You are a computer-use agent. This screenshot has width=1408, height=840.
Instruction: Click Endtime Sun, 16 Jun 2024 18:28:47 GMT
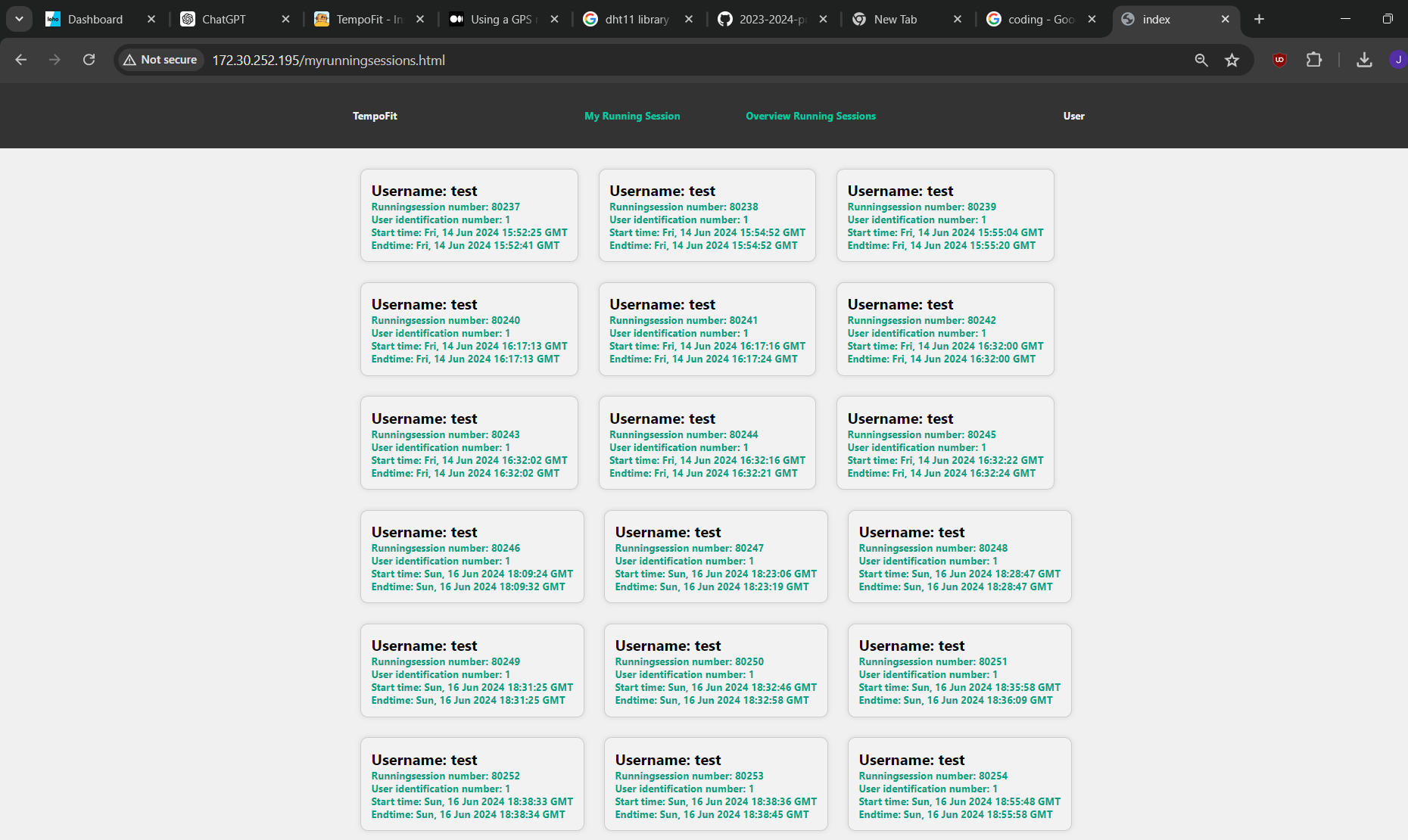coord(955,586)
